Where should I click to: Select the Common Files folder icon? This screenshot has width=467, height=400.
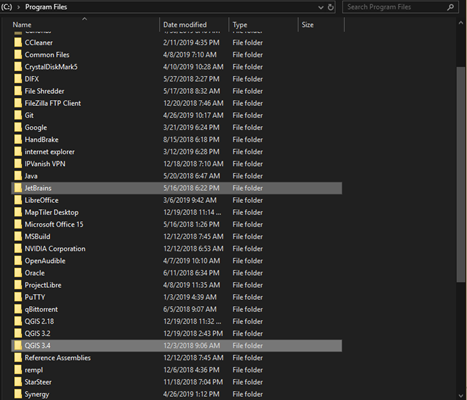[18, 55]
